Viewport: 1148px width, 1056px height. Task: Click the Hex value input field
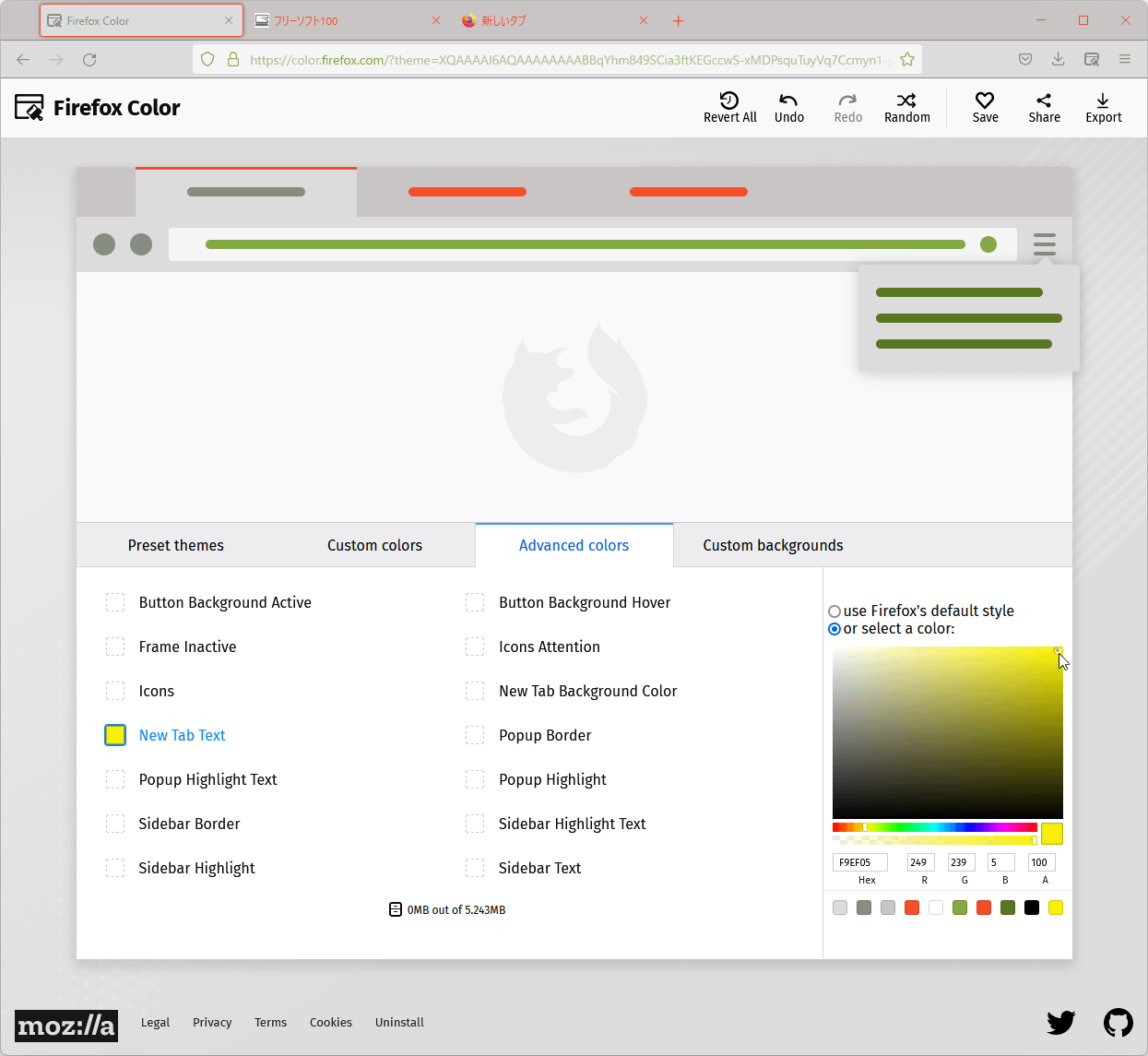(x=859, y=862)
